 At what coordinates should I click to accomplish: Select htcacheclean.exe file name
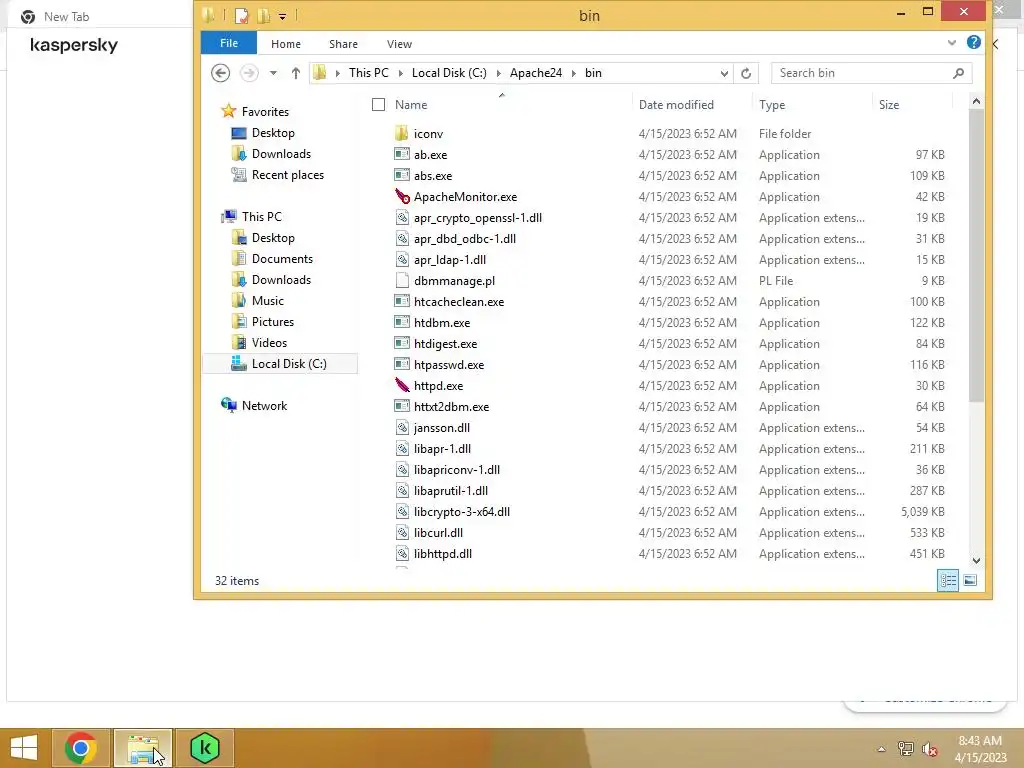(x=458, y=302)
